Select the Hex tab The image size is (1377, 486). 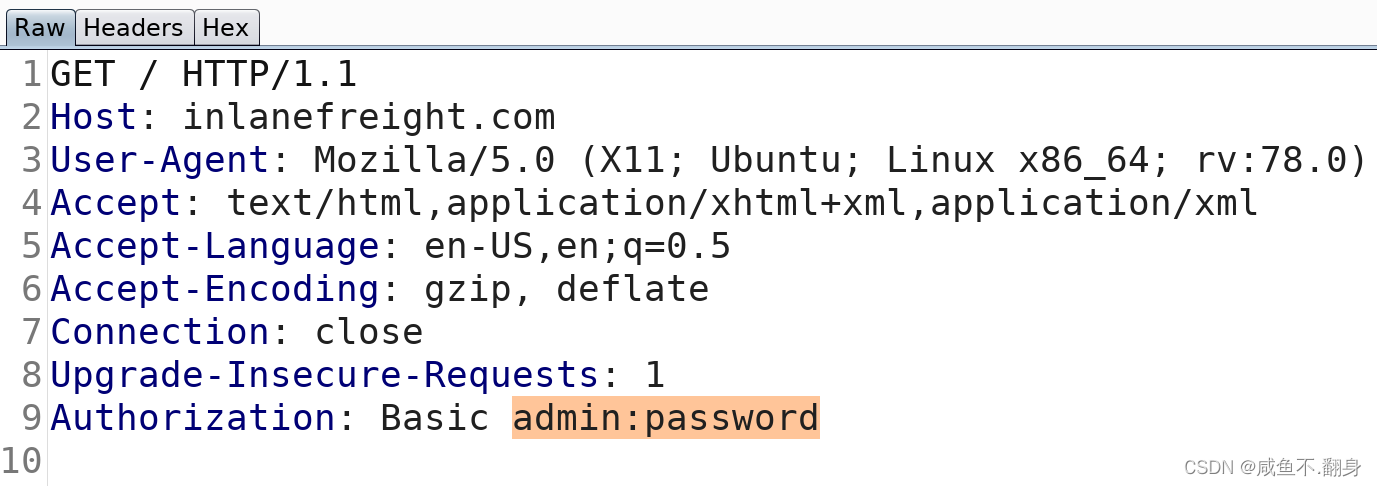click(225, 28)
